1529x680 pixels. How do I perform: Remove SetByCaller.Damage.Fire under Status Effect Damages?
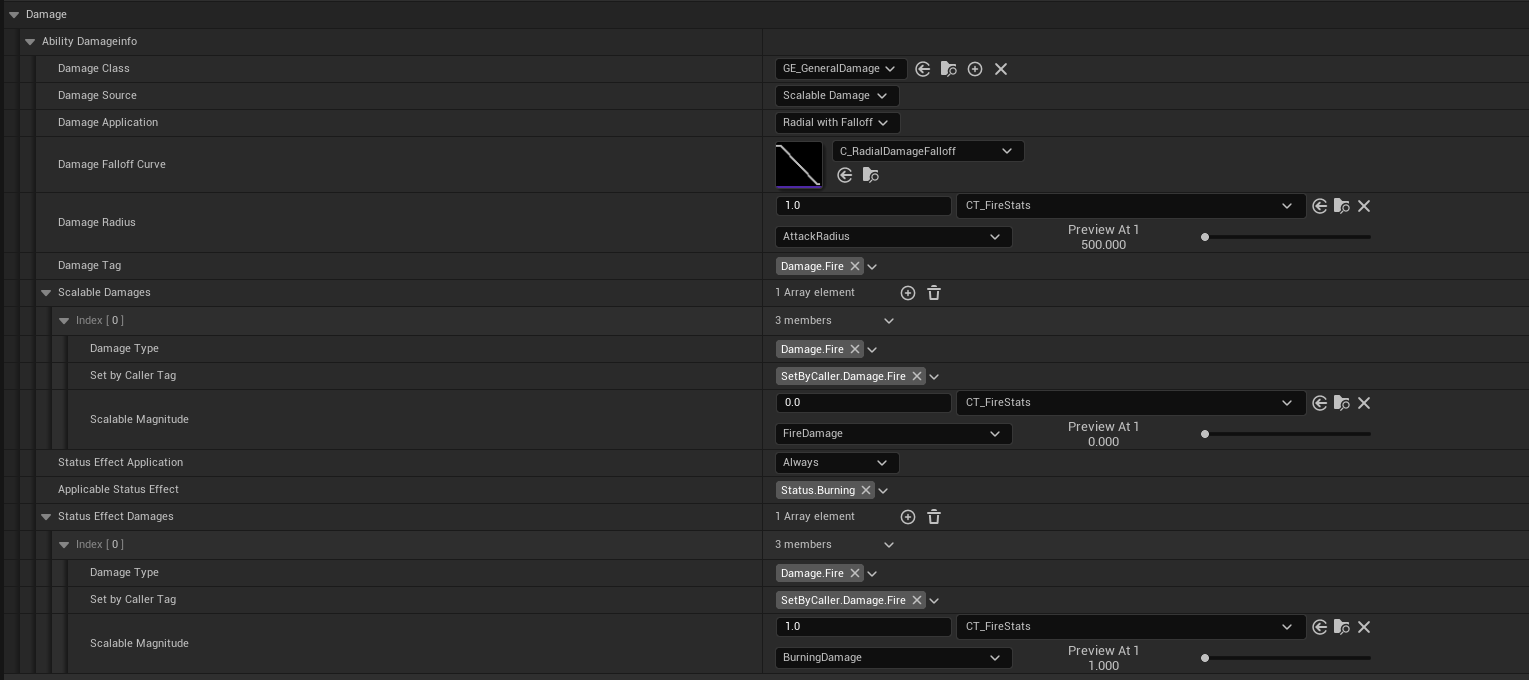click(x=917, y=600)
